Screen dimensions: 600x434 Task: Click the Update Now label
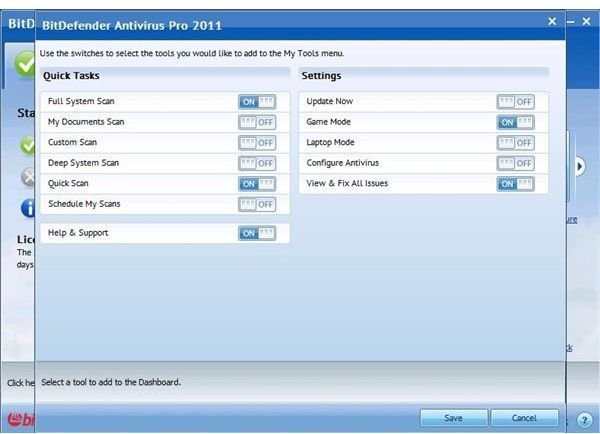click(330, 101)
